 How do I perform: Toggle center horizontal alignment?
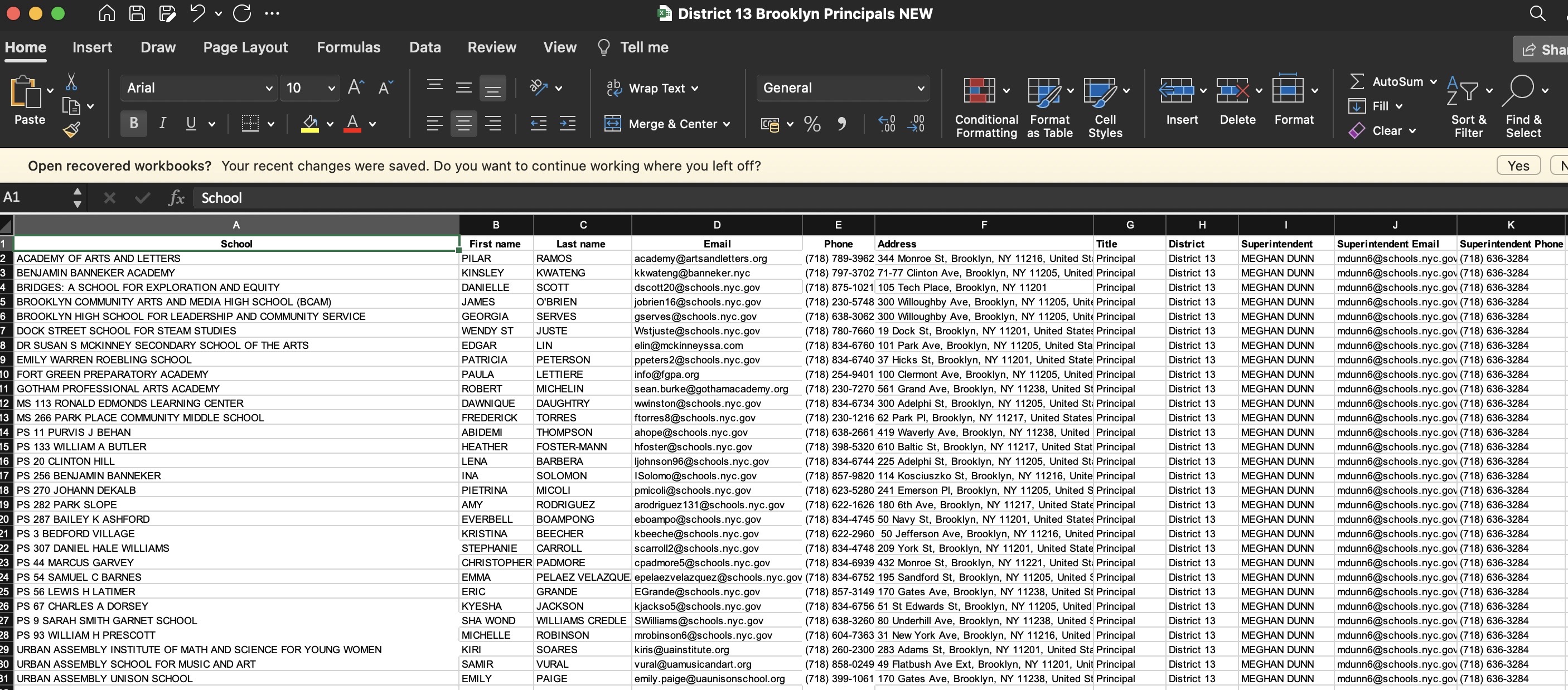coord(463,124)
